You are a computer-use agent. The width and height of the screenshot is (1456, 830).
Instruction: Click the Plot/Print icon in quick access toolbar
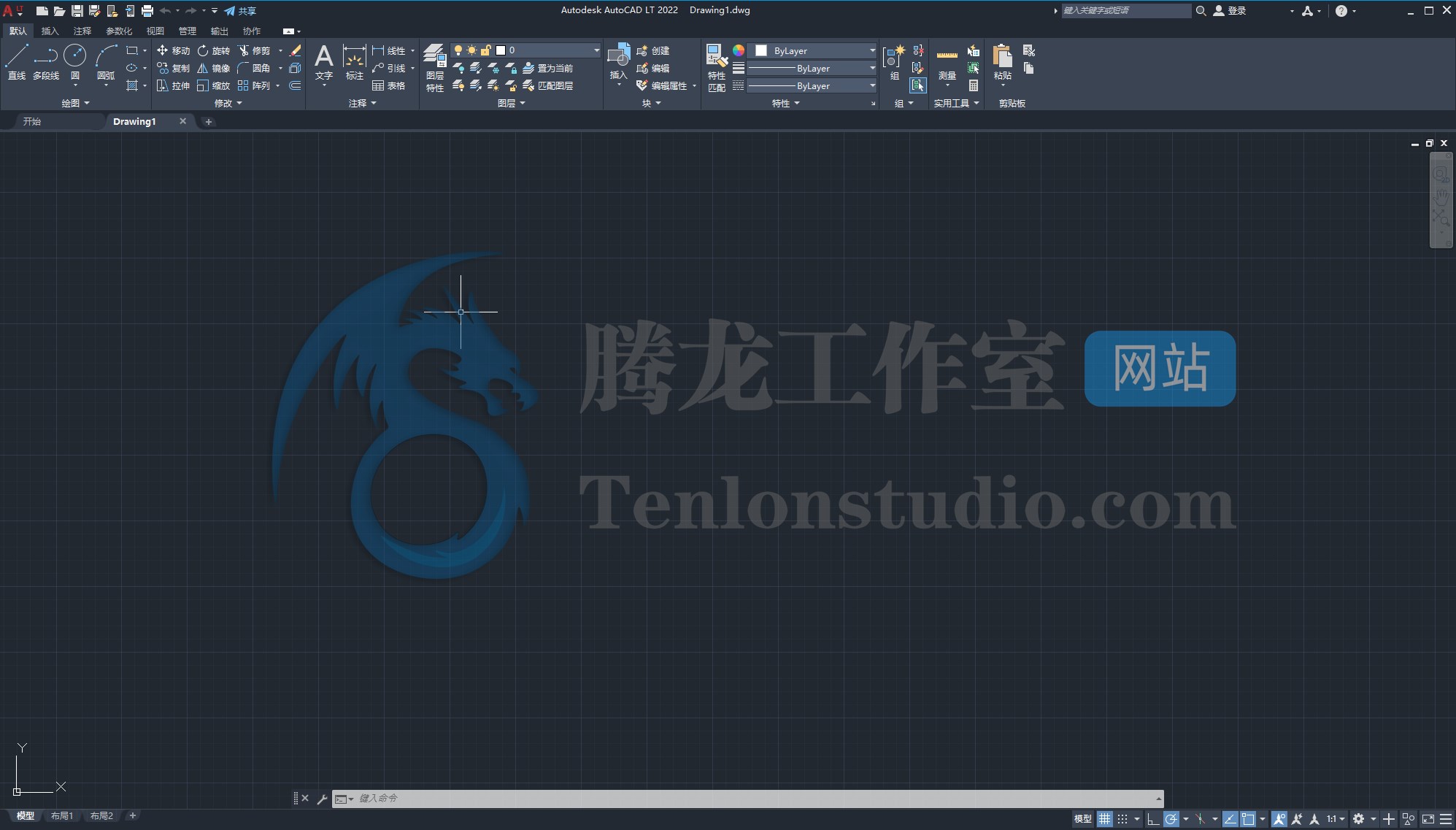pos(147,11)
